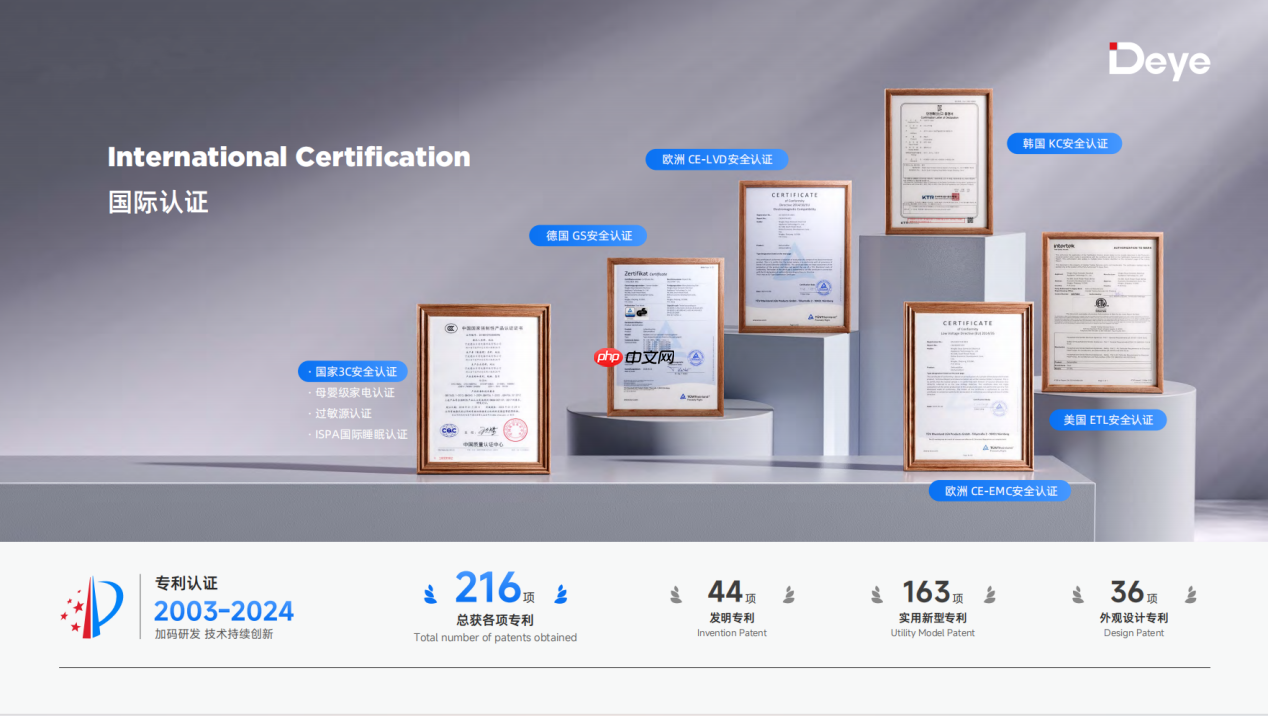
Task: Select the ISPA国际睡眠认证 list item
Action: tap(361, 434)
